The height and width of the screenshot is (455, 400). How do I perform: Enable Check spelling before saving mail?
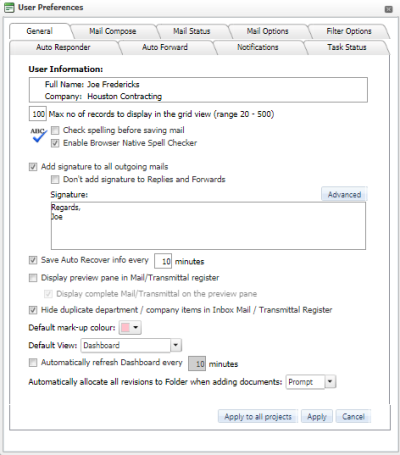55,130
